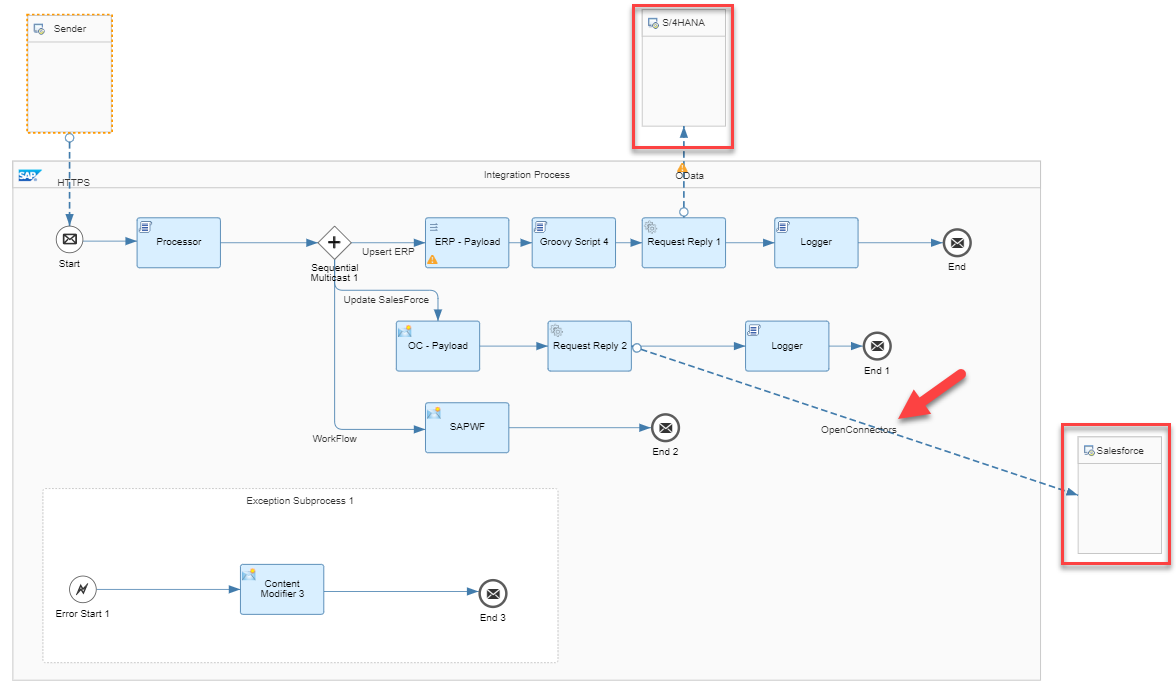Click the Request Reply 2 step
The height and width of the screenshot is (691, 1176).
[589, 346]
